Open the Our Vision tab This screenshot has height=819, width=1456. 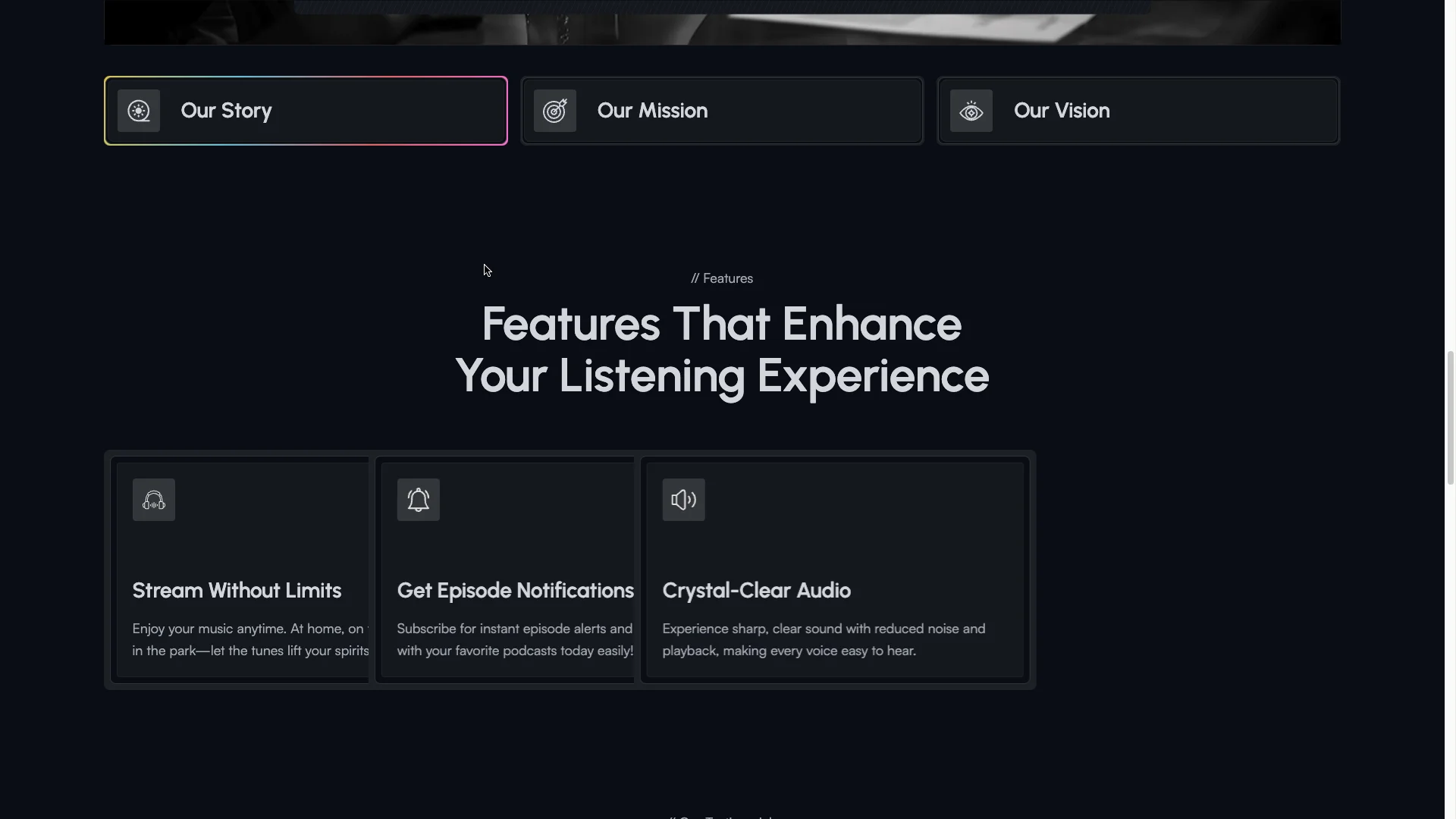click(x=1138, y=111)
